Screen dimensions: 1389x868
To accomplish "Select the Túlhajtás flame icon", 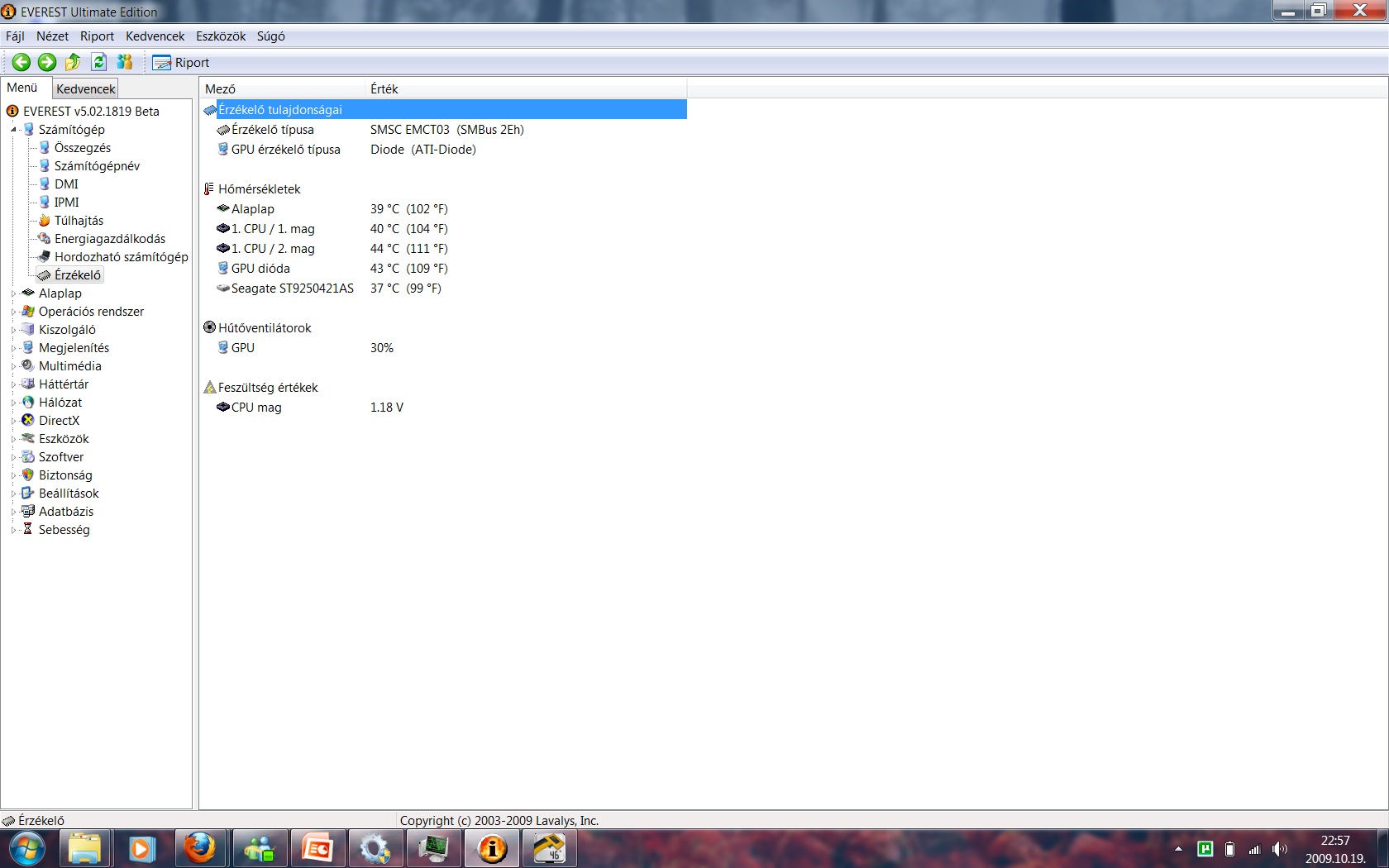I will pos(45,220).
